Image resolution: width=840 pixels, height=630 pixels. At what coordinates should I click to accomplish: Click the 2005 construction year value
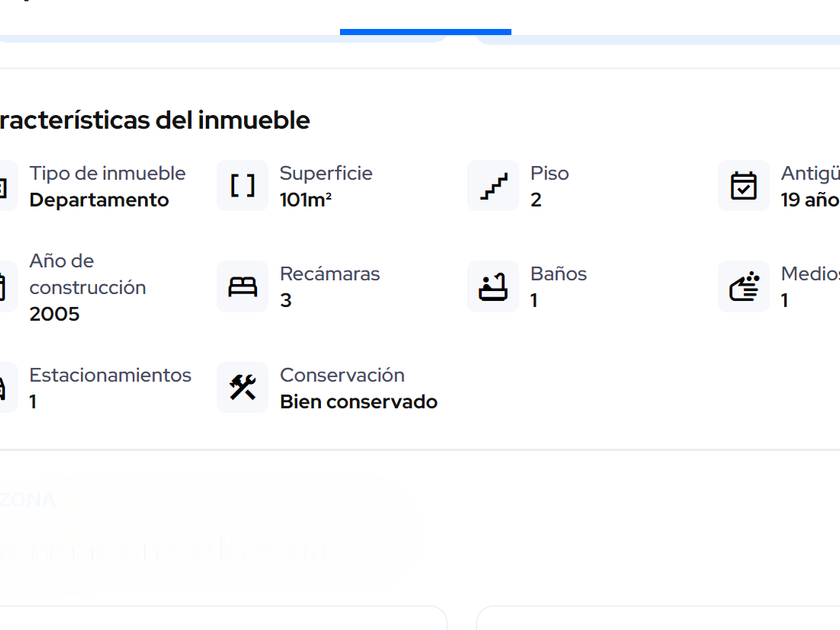tap(54, 314)
